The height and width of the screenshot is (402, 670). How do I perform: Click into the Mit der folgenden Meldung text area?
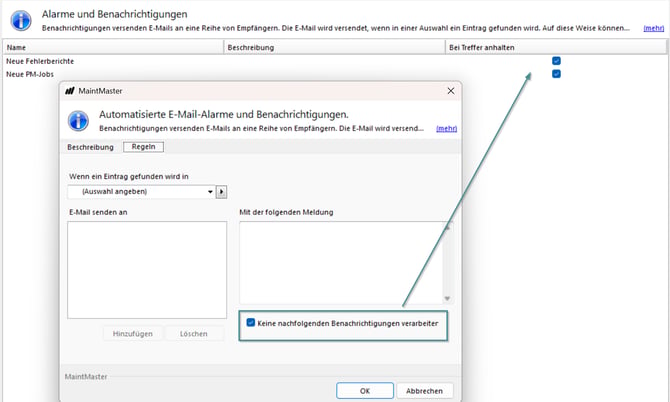coord(341,262)
